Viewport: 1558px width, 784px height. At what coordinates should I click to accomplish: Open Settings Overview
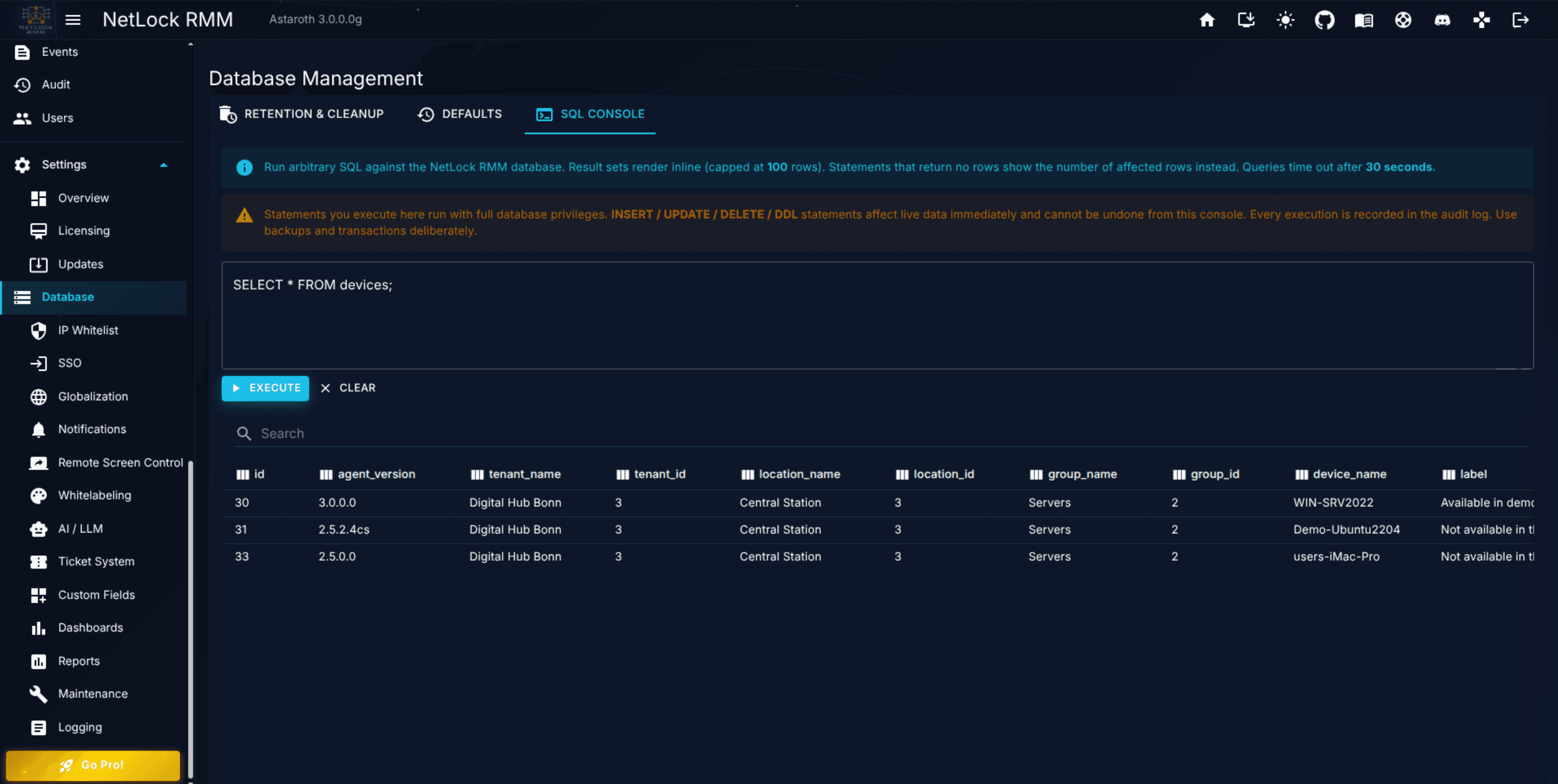pyautogui.click(x=94, y=198)
